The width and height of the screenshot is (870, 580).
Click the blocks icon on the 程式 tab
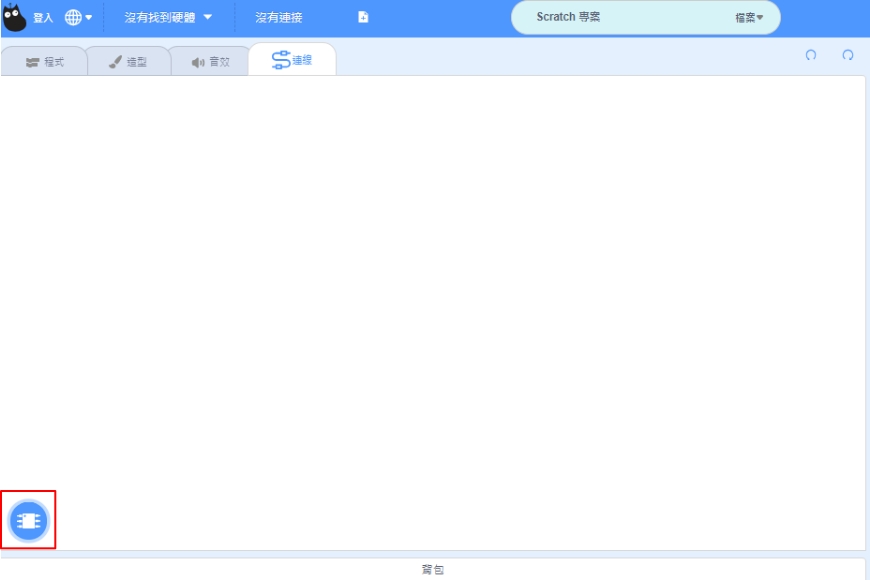pos(32,62)
